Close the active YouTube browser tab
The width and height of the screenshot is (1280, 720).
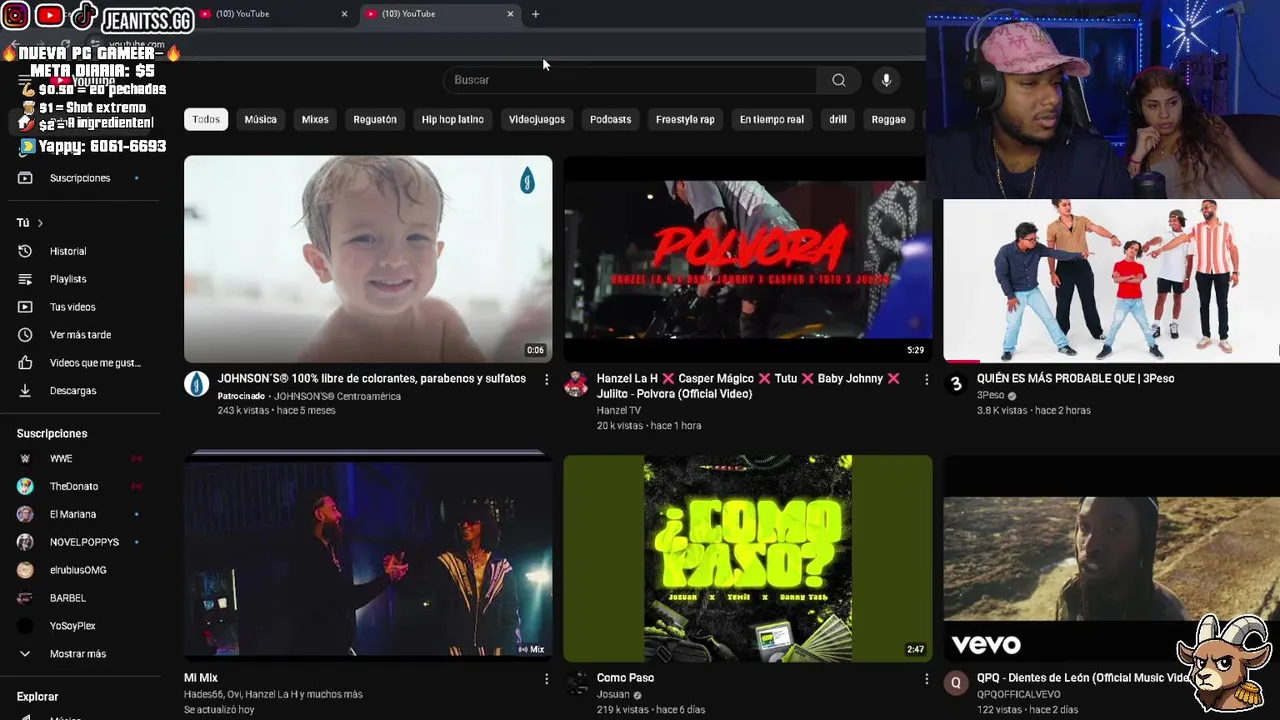[x=510, y=14]
